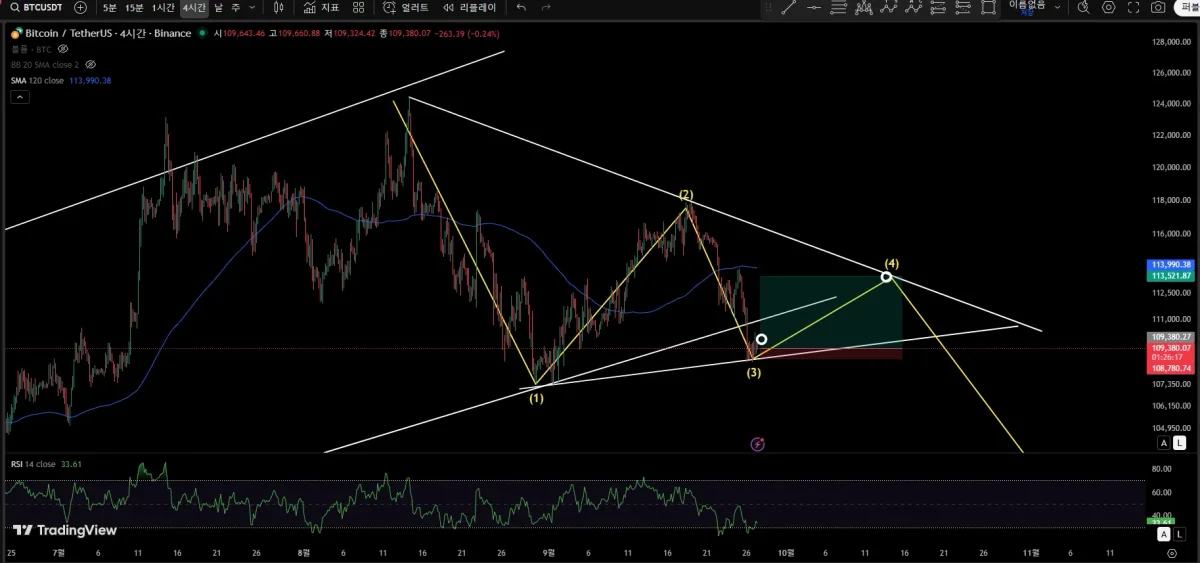Screen dimensions: 1200x563
Task: Open the candlestick chart type selector
Action: coord(278,7)
